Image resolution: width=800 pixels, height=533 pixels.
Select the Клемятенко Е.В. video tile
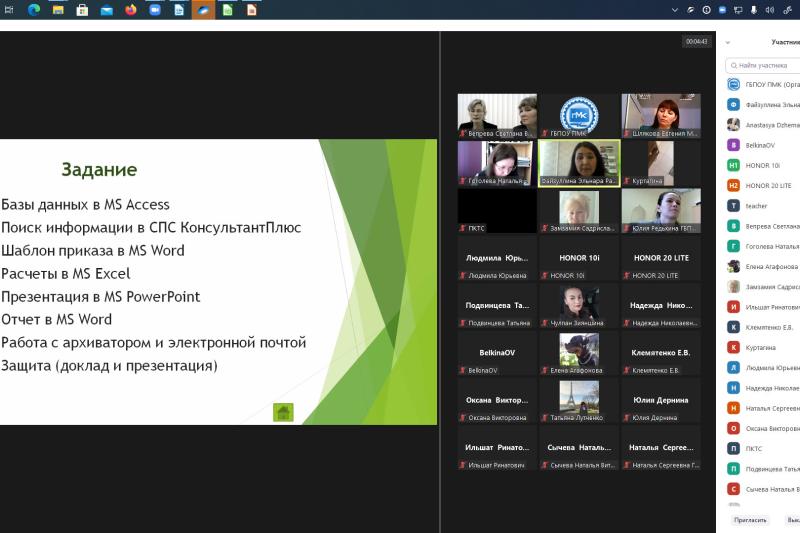coord(661,353)
